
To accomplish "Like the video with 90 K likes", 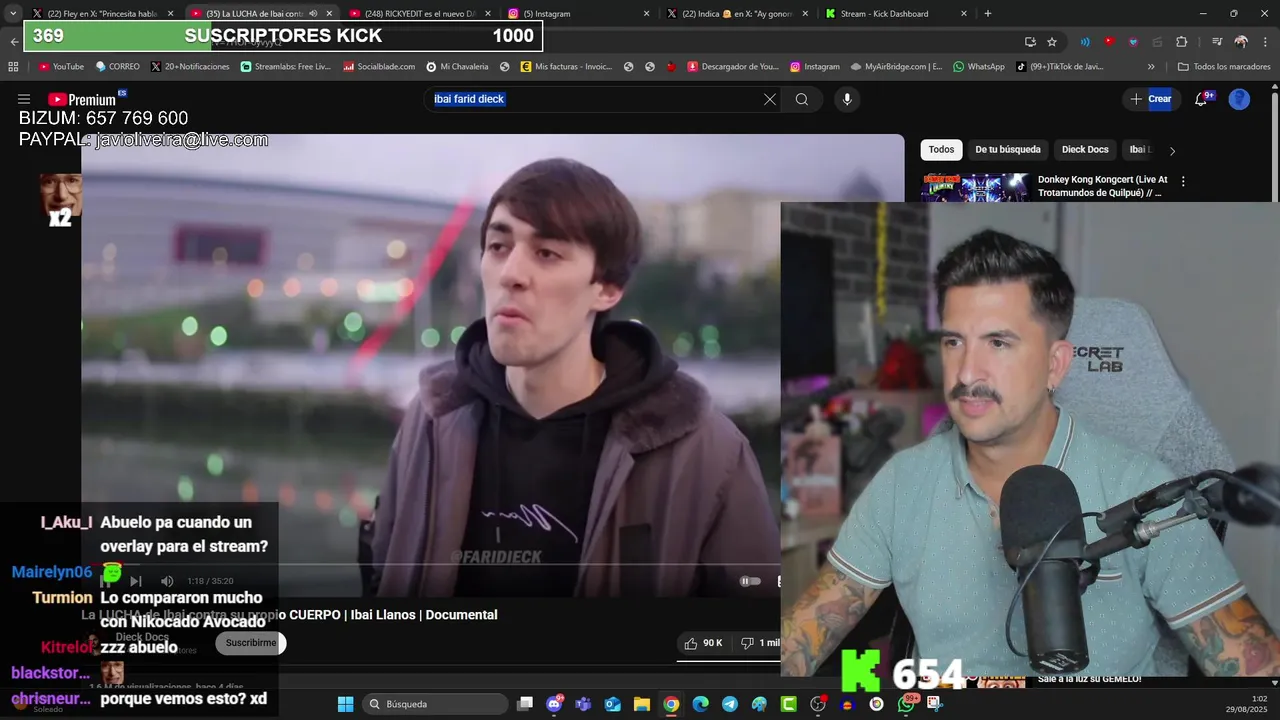I will (x=705, y=643).
